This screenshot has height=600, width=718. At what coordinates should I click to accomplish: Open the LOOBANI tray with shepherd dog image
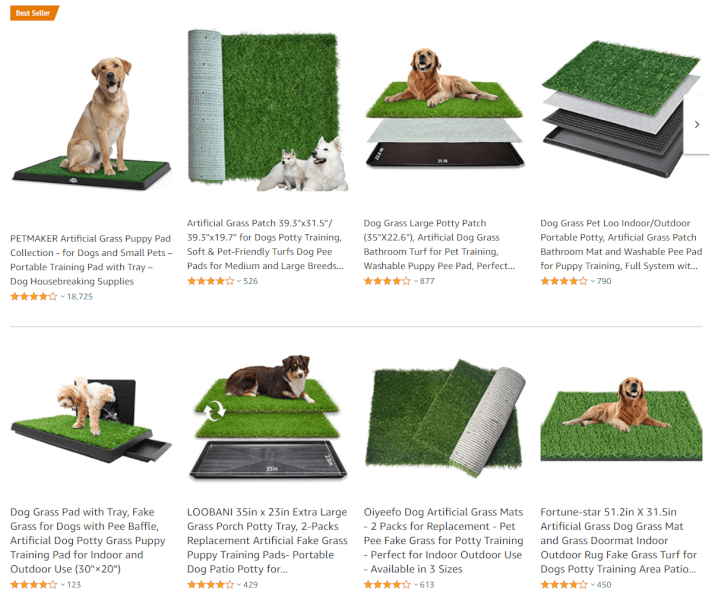tap(268, 417)
